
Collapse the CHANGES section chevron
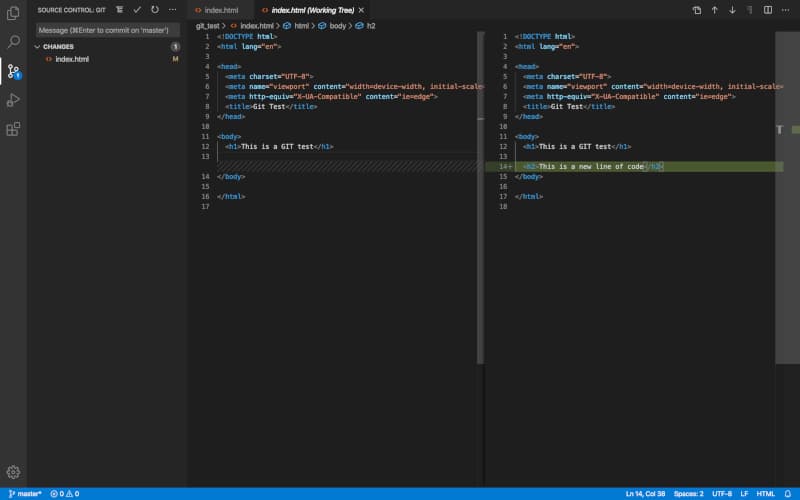37,46
